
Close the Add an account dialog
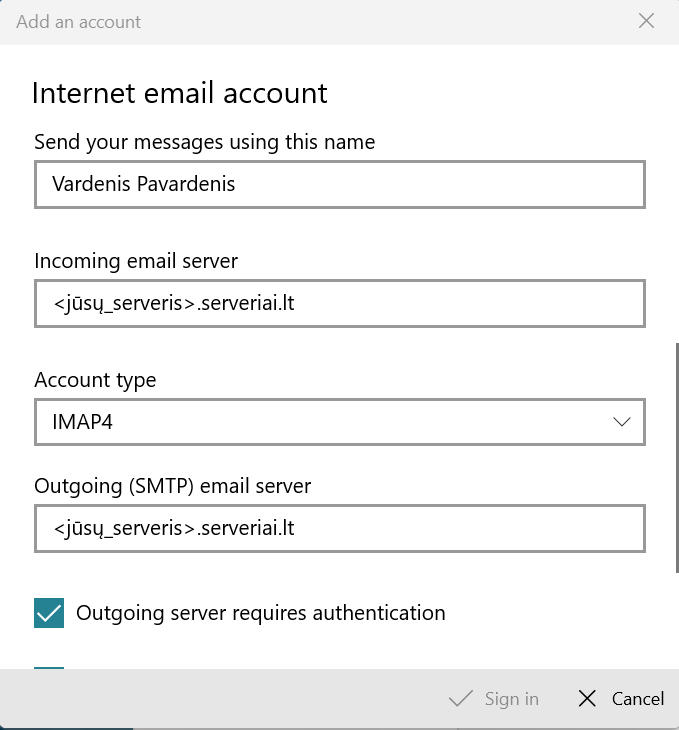(646, 21)
